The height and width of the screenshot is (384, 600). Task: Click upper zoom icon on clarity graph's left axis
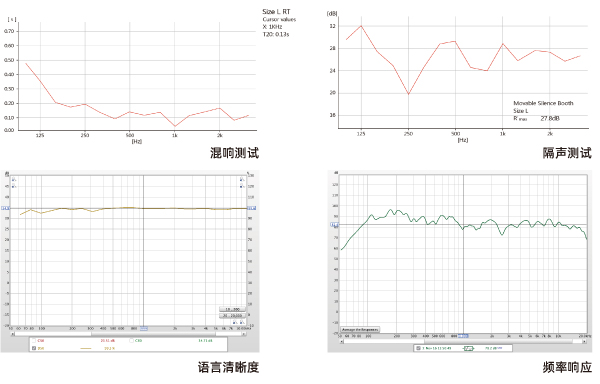point(13,179)
